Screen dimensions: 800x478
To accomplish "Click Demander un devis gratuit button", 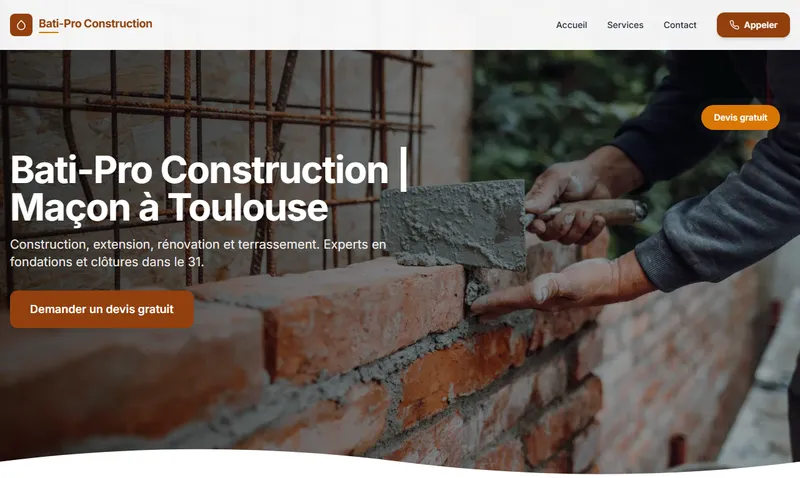I will (102, 309).
